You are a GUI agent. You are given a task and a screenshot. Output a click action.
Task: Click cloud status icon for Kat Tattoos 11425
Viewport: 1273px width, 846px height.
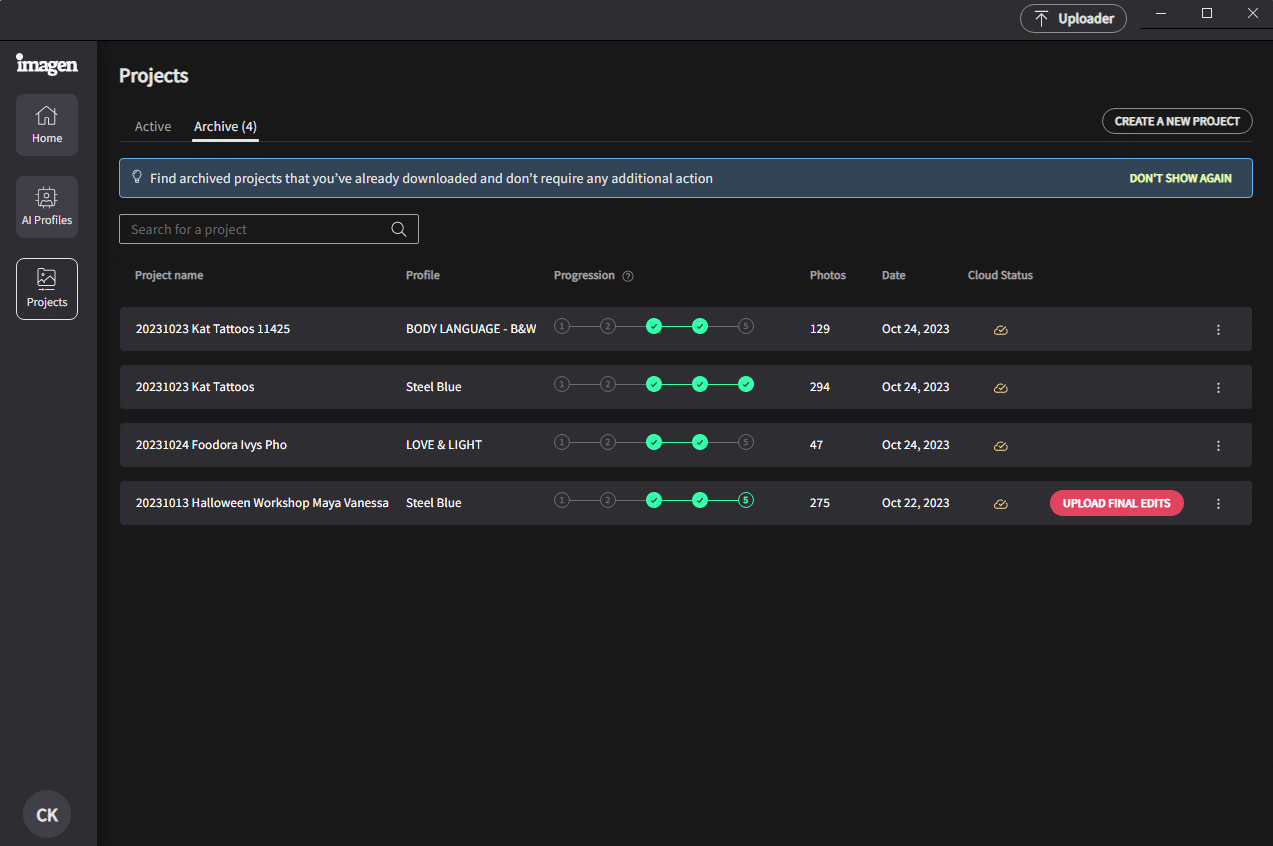point(1001,329)
